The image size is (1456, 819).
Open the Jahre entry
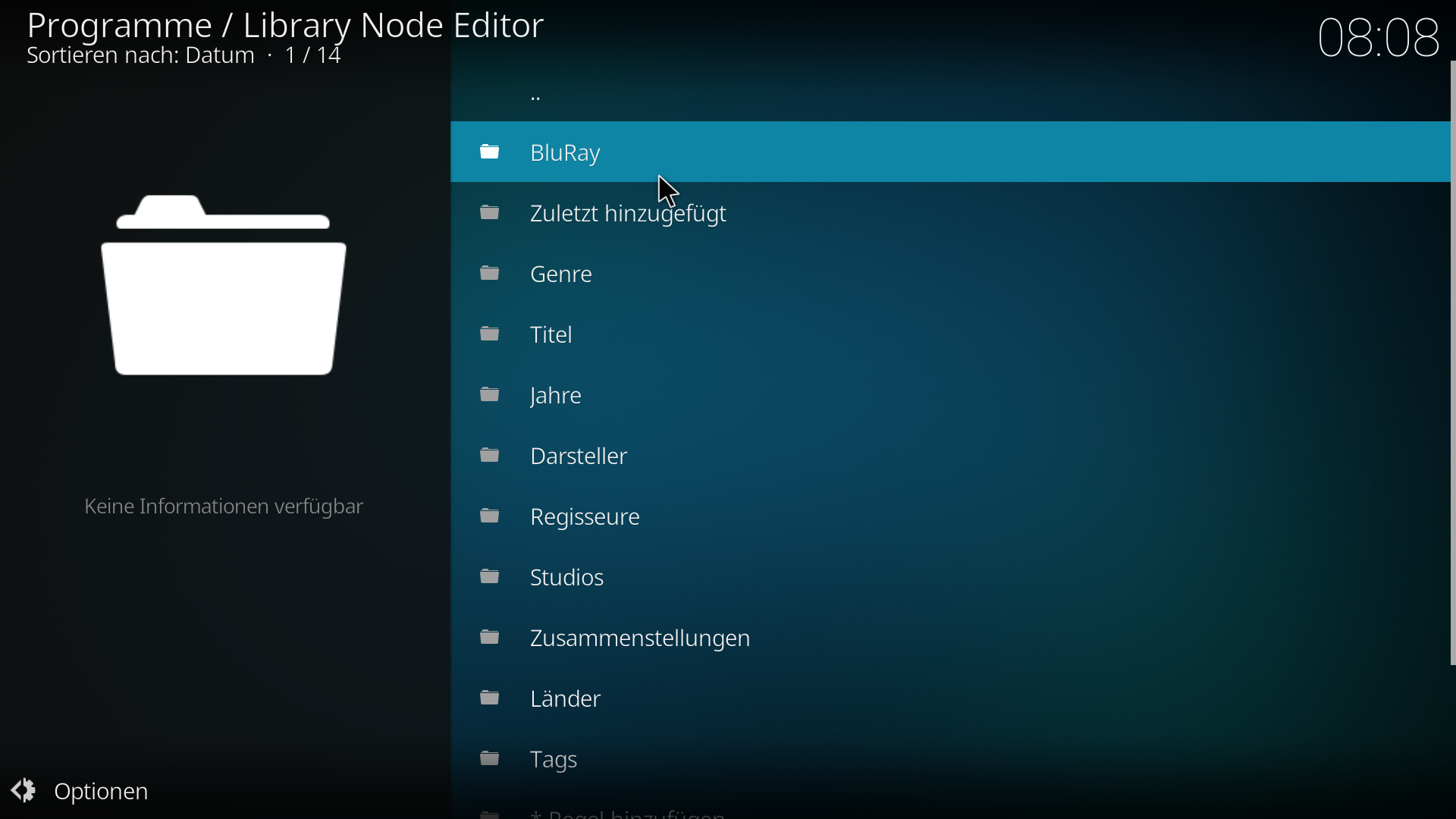[951, 395]
